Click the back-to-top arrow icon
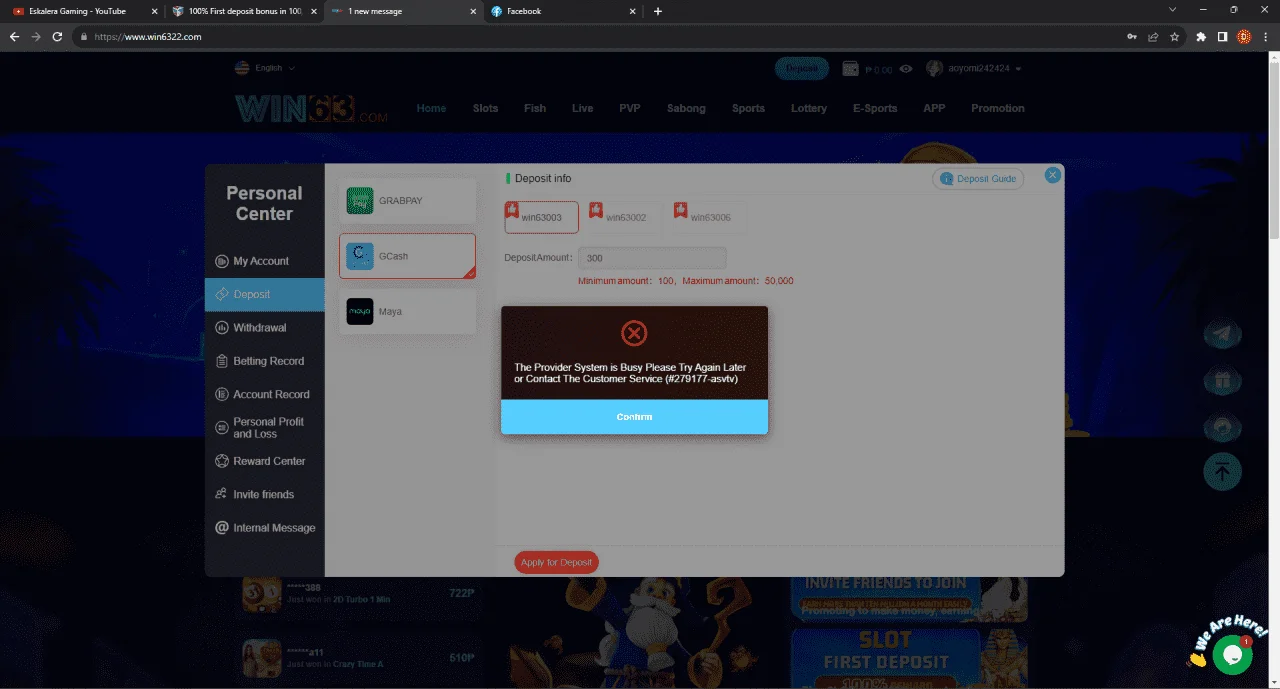1280x689 pixels. click(1222, 471)
